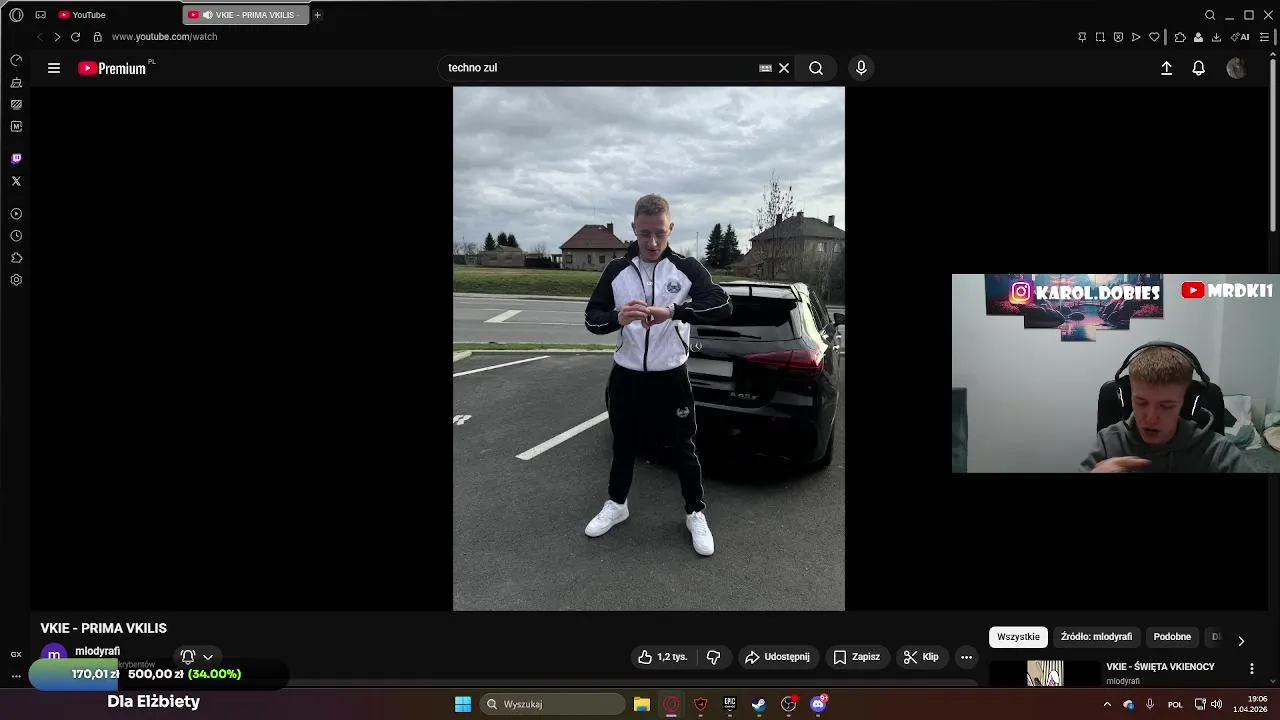1280x720 pixels.
Task: Show more filter chips with right arrow
Action: pos(1241,641)
